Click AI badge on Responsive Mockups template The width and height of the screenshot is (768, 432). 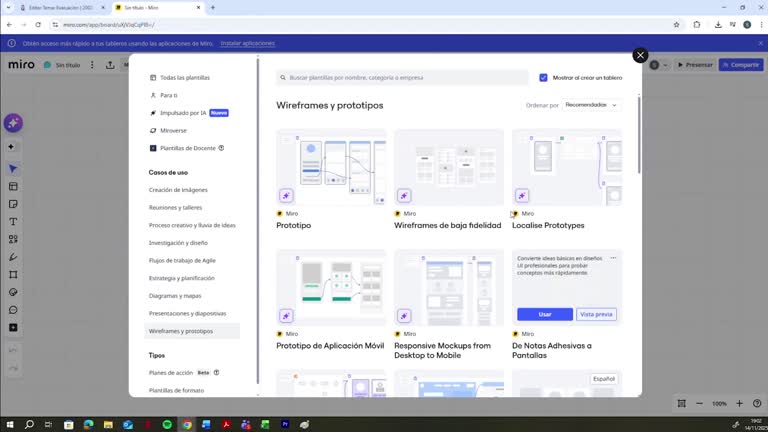pos(404,316)
